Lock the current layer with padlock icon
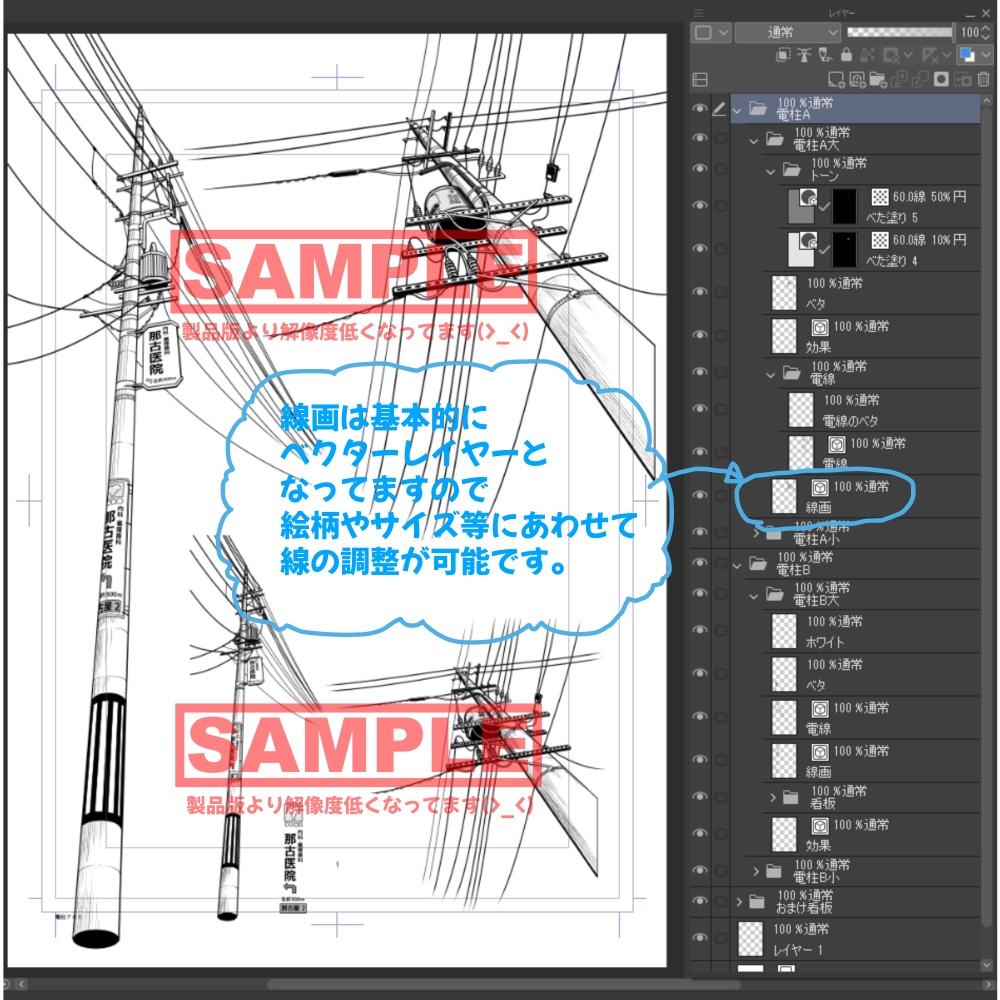 [x=846, y=56]
